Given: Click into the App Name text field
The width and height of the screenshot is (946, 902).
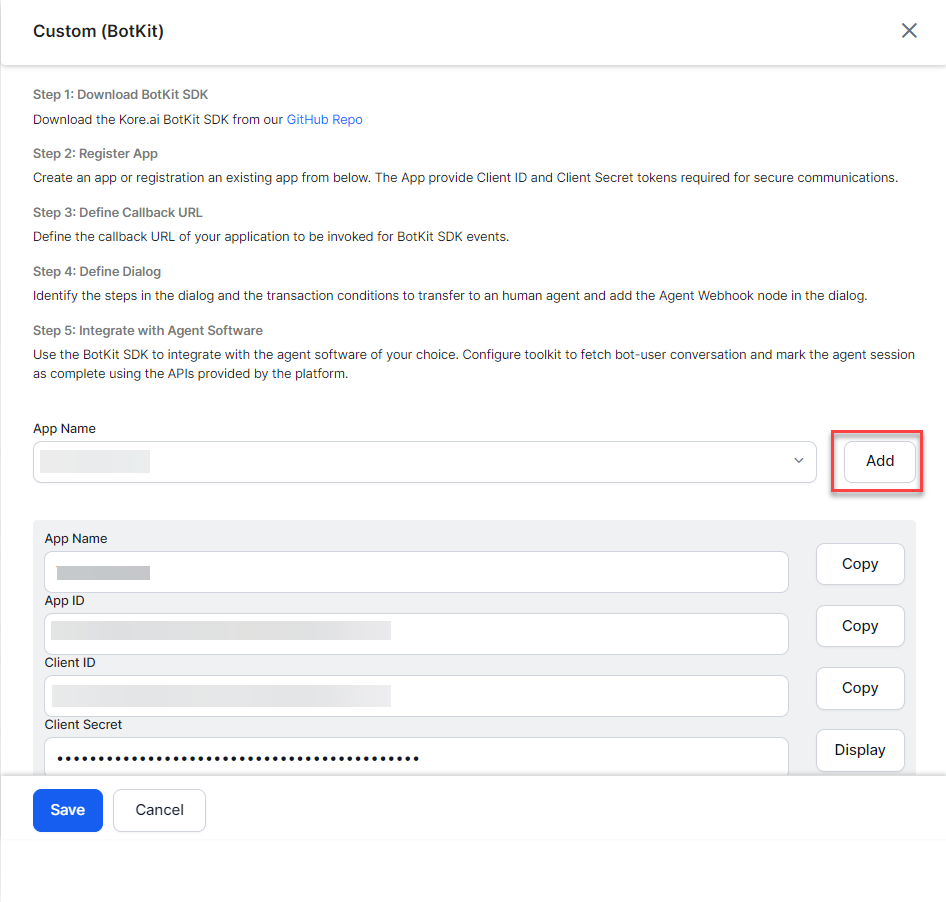Looking at the screenshot, I should click(x=416, y=572).
